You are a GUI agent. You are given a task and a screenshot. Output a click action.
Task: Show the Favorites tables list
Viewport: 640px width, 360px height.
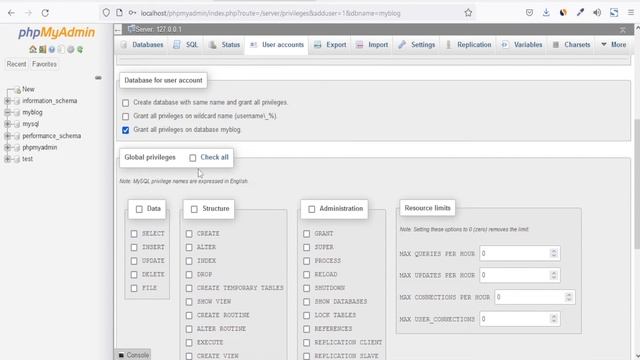[x=44, y=64]
